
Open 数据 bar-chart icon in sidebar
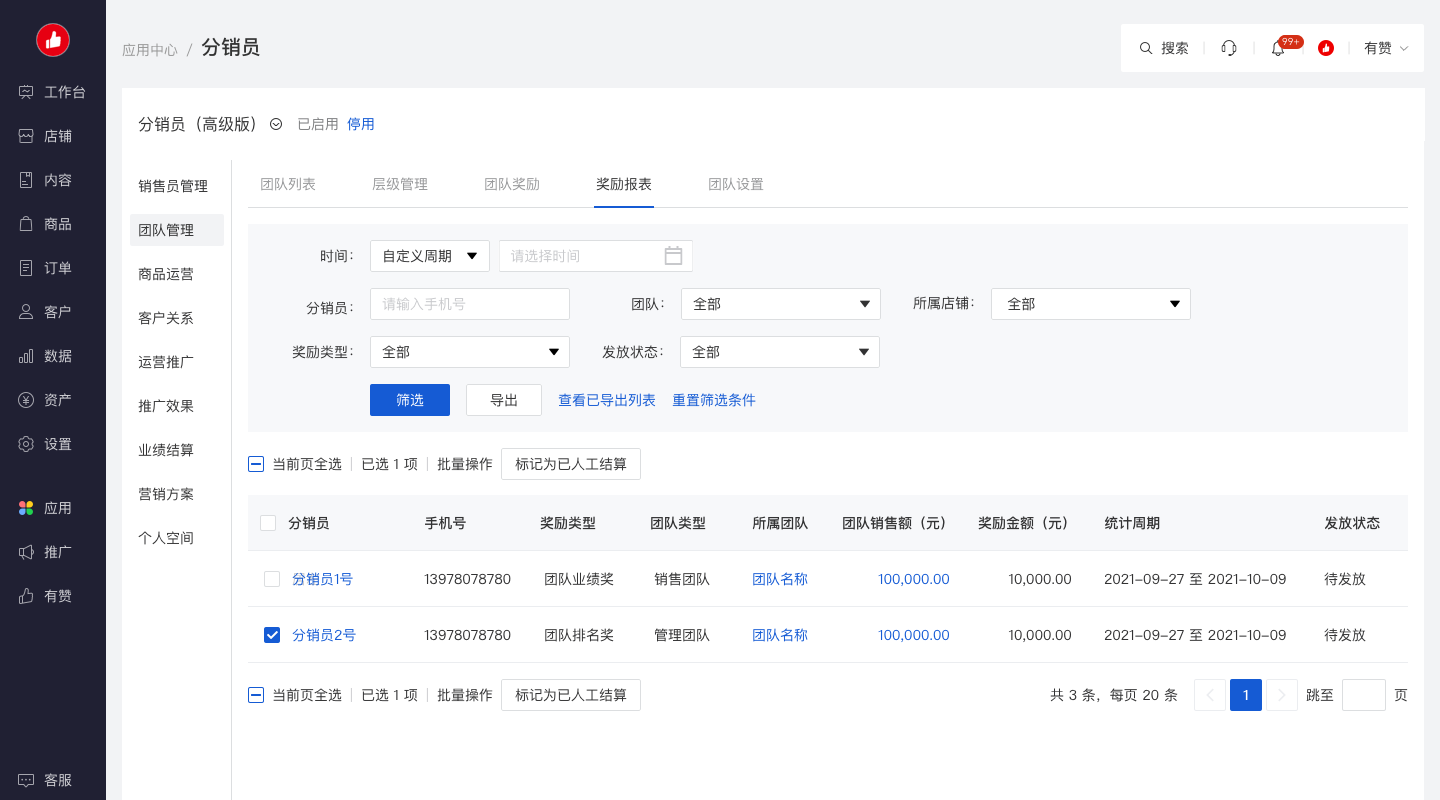(x=27, y=356)
